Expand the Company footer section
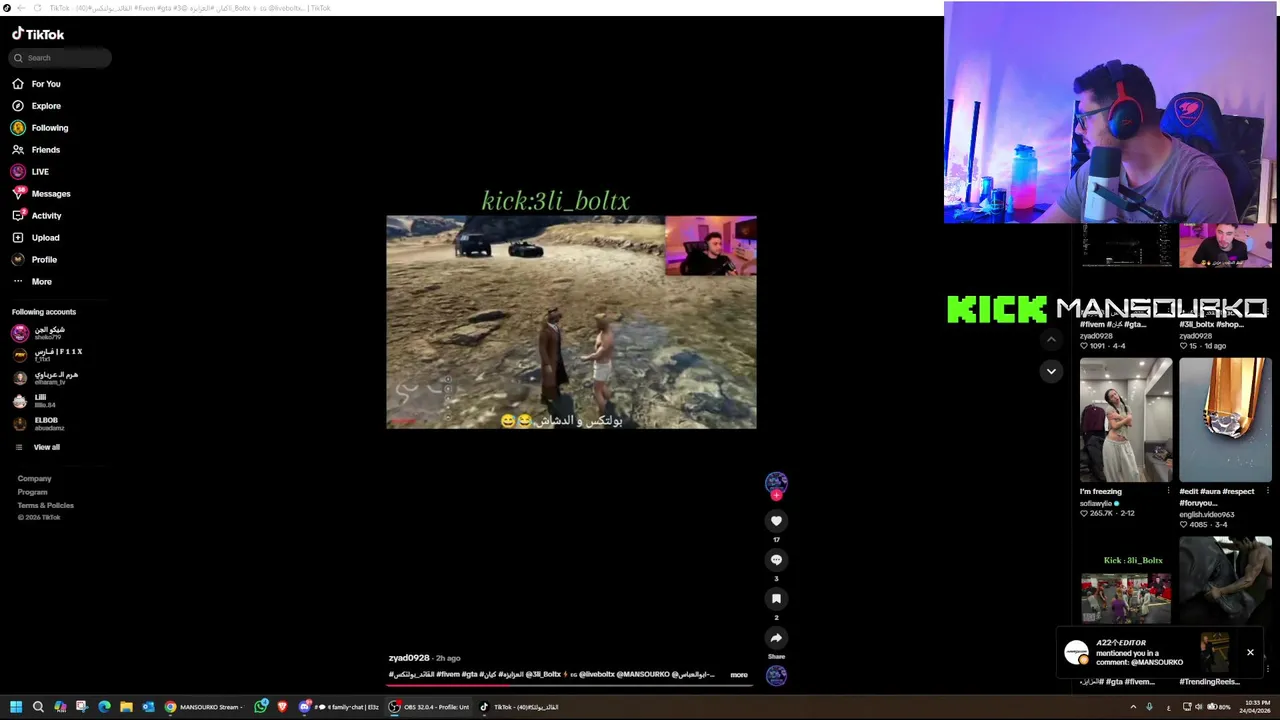The image size is (1280, 720). [34, 479]
